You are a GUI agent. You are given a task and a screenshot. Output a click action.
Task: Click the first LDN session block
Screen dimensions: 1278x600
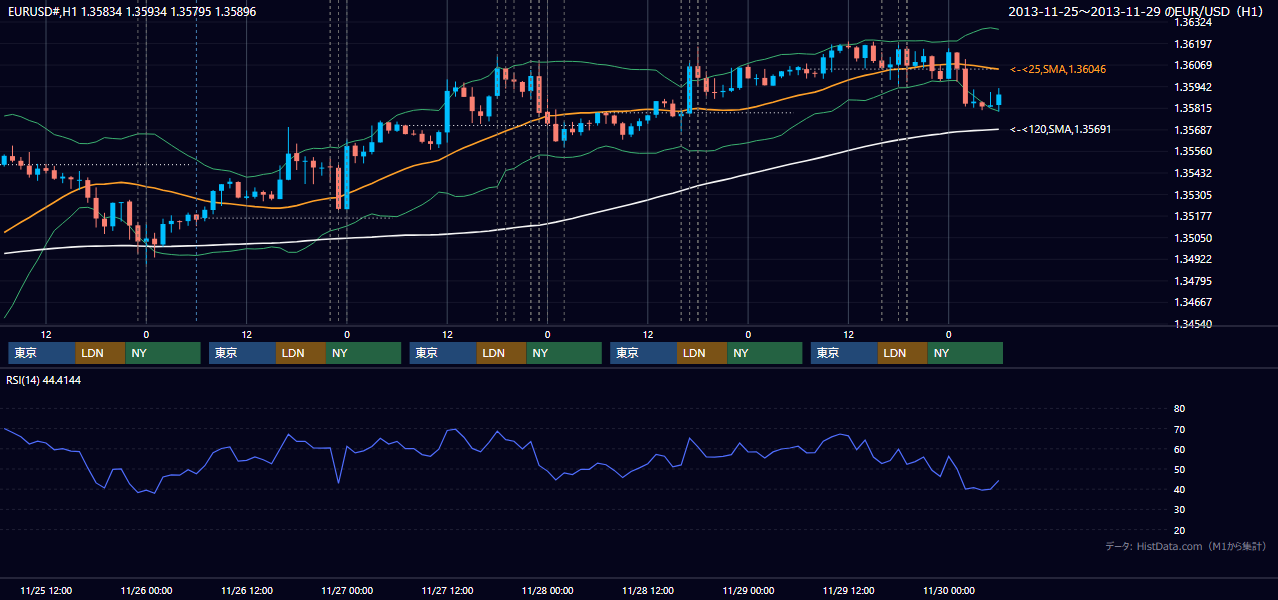coord(101,353)
